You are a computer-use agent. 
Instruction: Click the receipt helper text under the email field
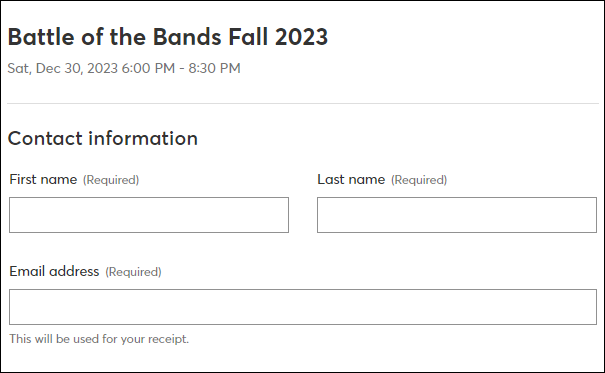[99, 339]
